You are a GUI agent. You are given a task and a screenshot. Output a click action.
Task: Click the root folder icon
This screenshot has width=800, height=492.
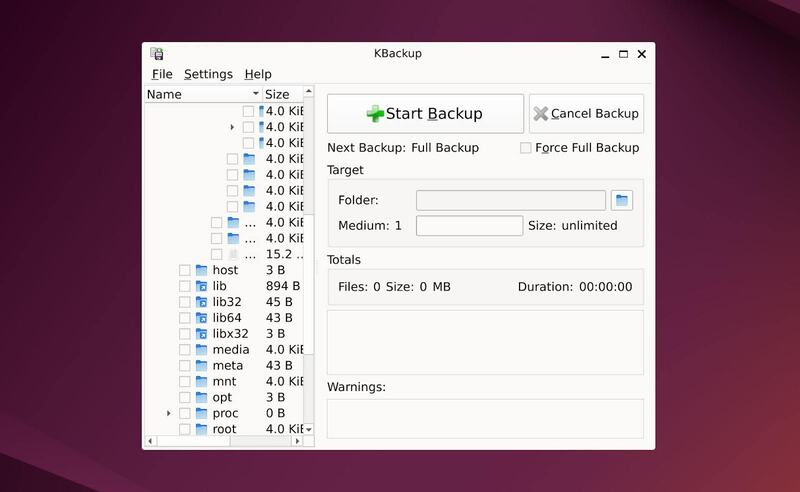pyautogui.click(x=202, y=429)
